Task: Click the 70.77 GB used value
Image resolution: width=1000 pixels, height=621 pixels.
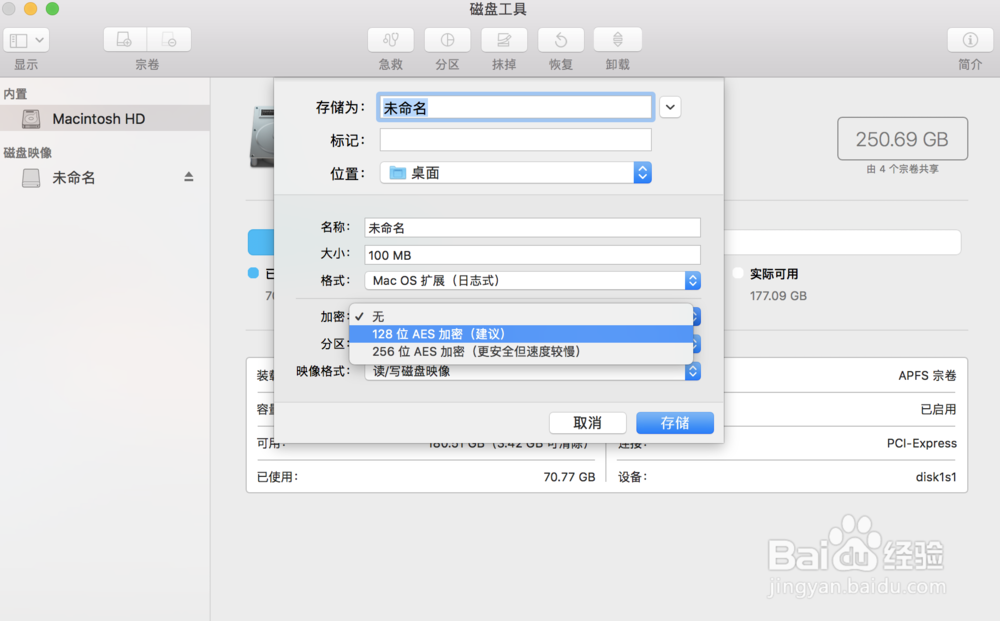Action: 569,477
